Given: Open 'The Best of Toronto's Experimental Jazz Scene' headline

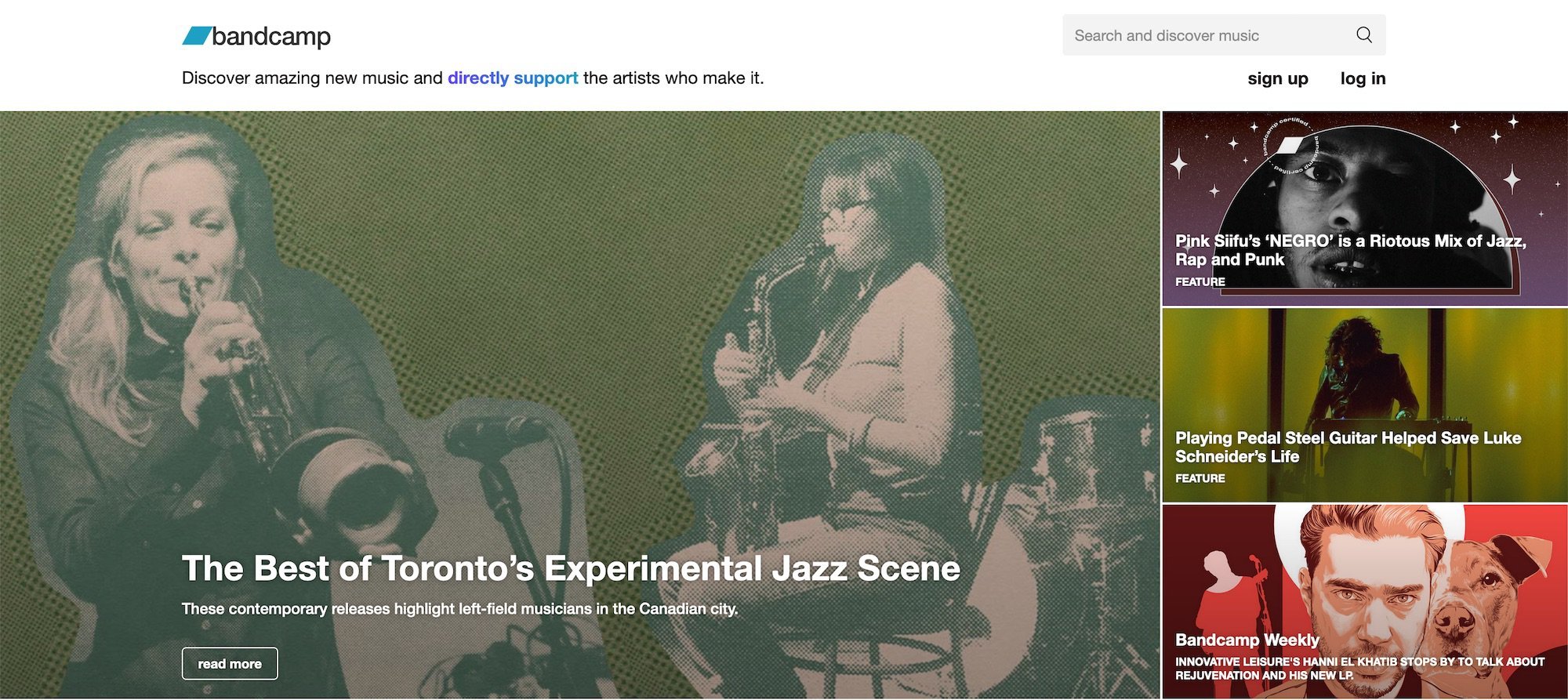Looking at the screenshot, I should (x=571, y=568).
